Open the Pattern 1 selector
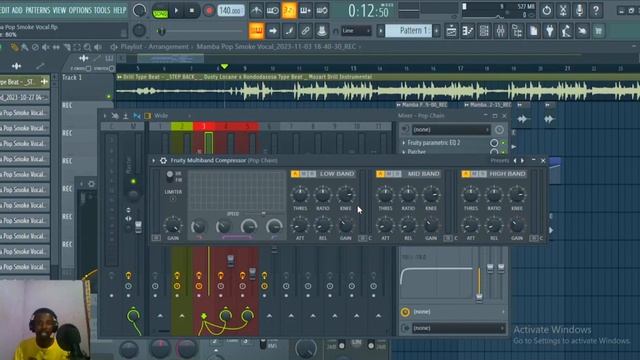Image resolution: width=640 pixels, height=360 pixels. click(x=409, y=31)
